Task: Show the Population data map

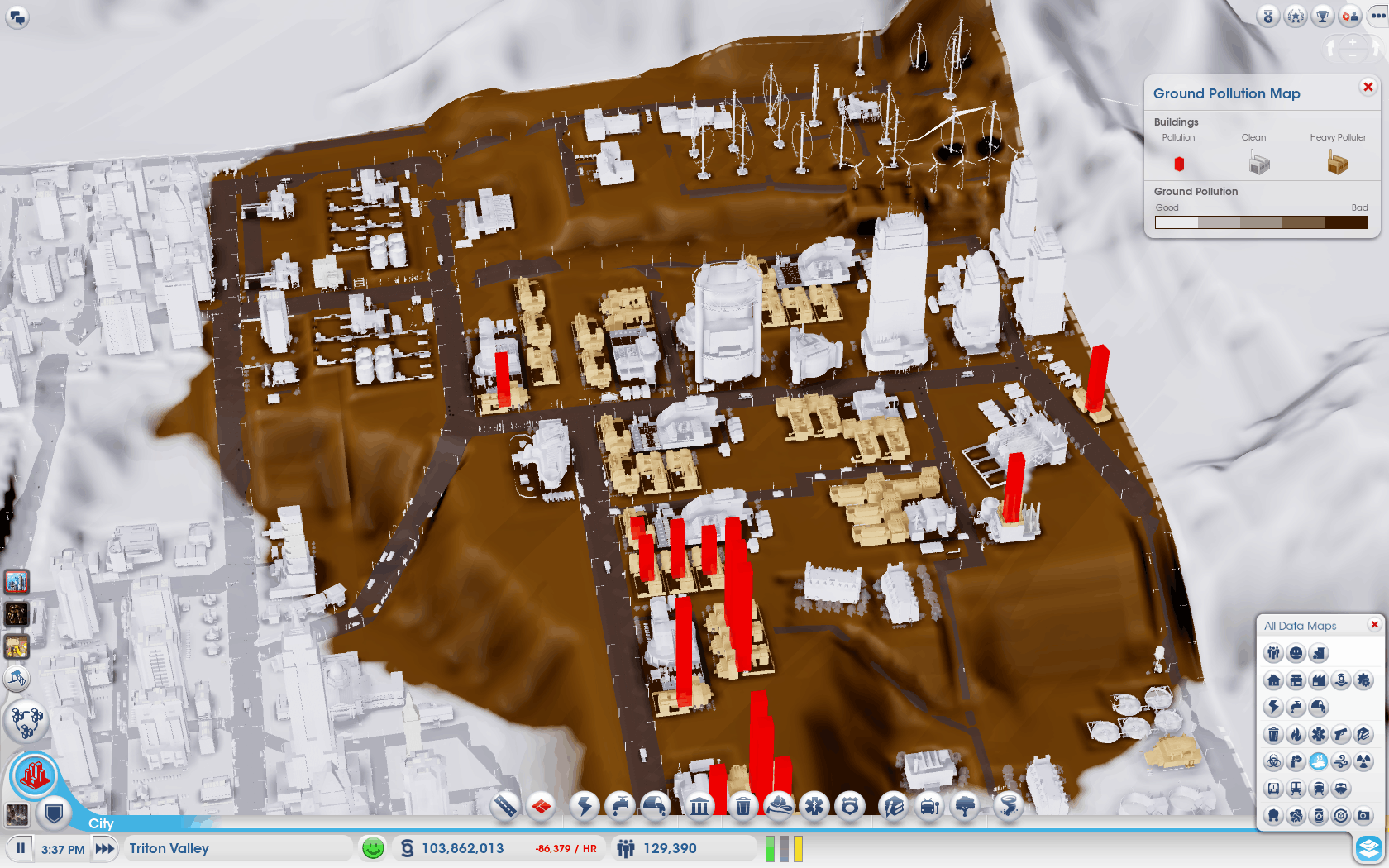Action: click(1273, 653)
